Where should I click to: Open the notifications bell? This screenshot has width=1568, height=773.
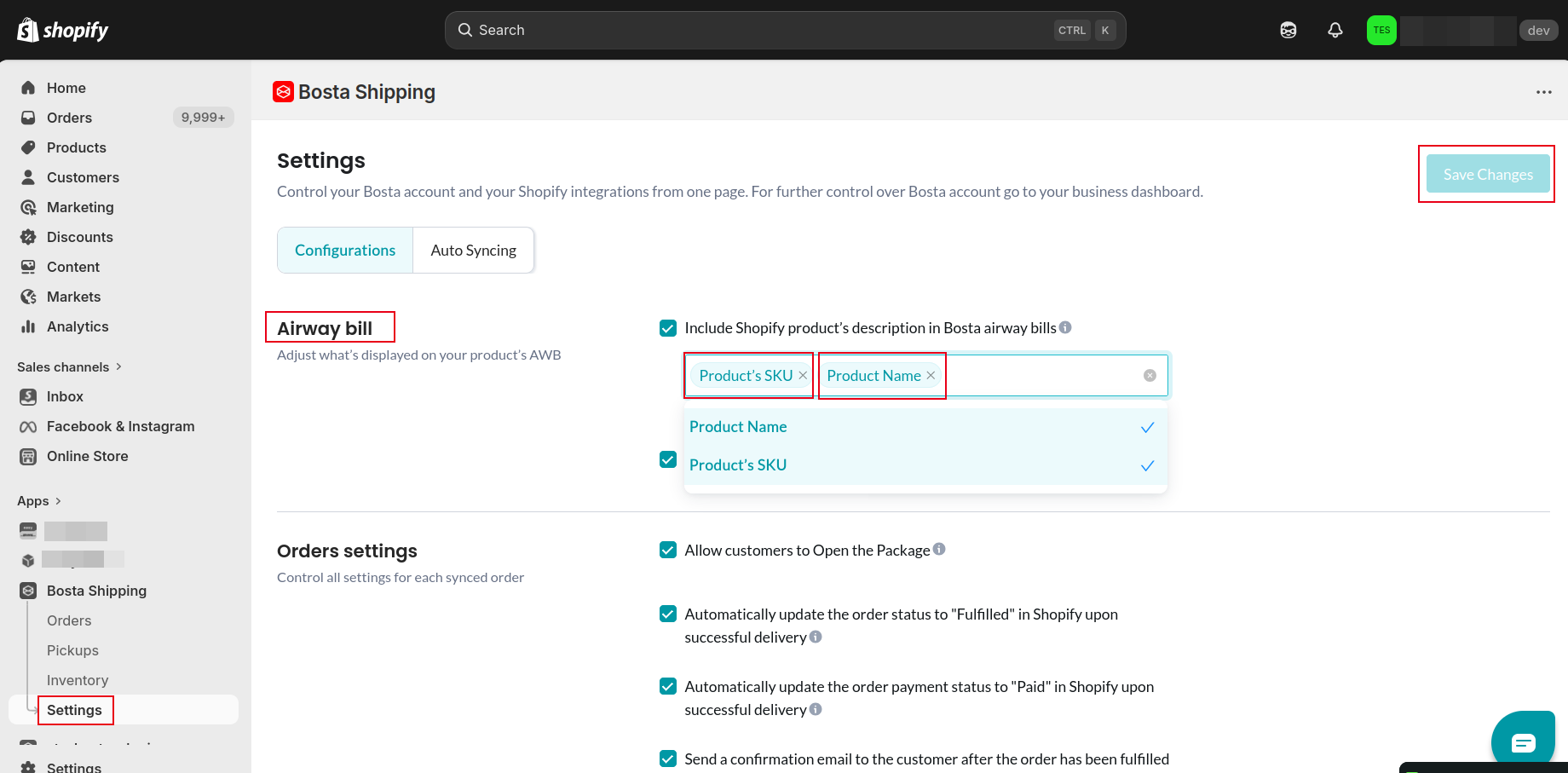pyautogui.click(x=1335, y=31)
